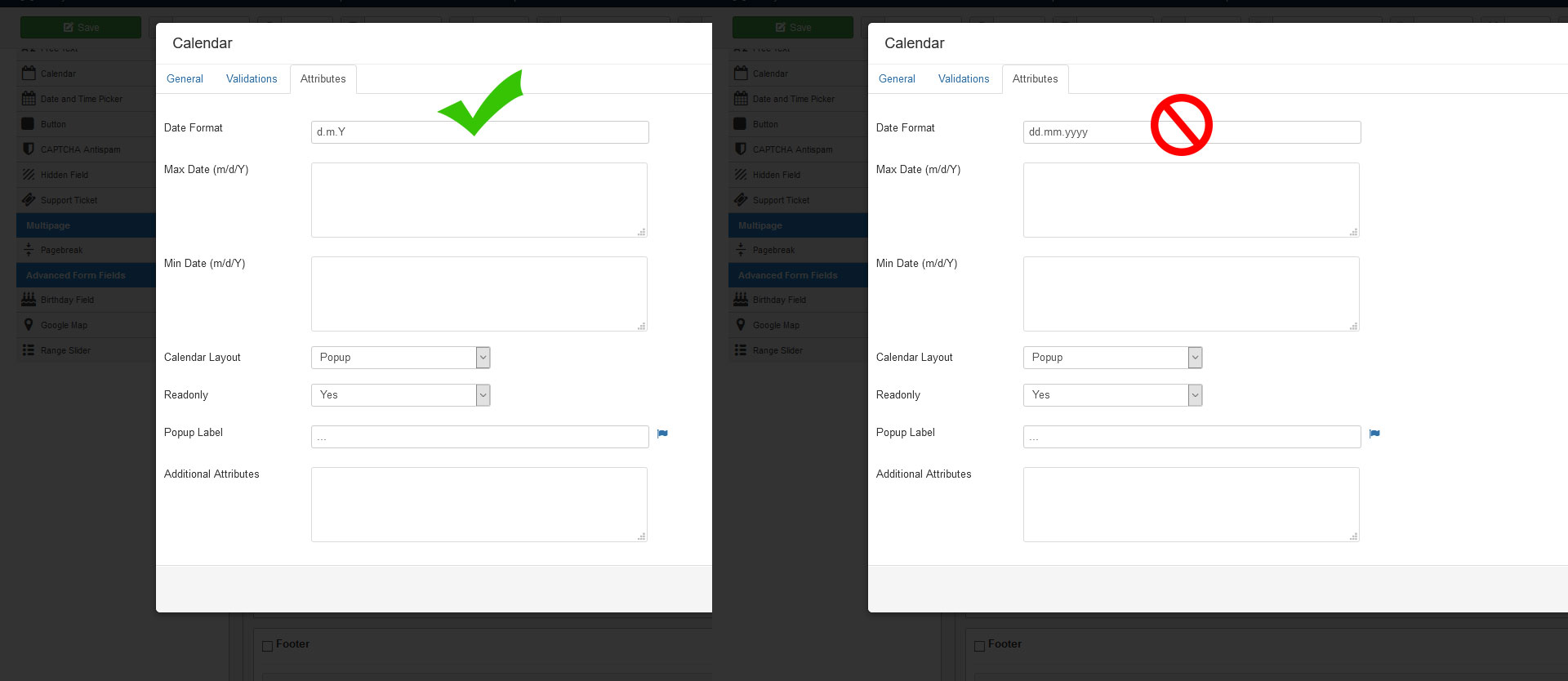Select Attributes tab in left Calendar dialog

click(323, 79)
